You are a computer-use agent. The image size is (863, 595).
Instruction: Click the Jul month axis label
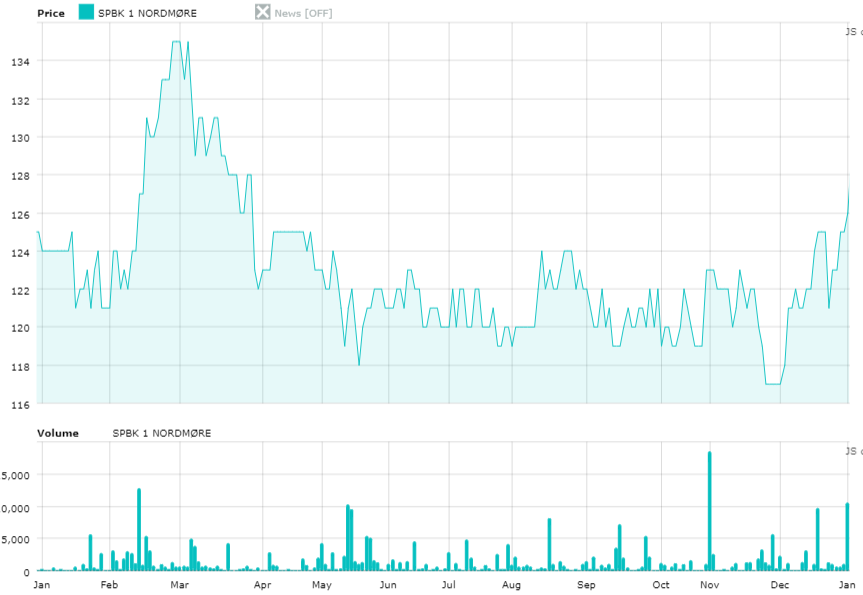[x=449, y=585]
